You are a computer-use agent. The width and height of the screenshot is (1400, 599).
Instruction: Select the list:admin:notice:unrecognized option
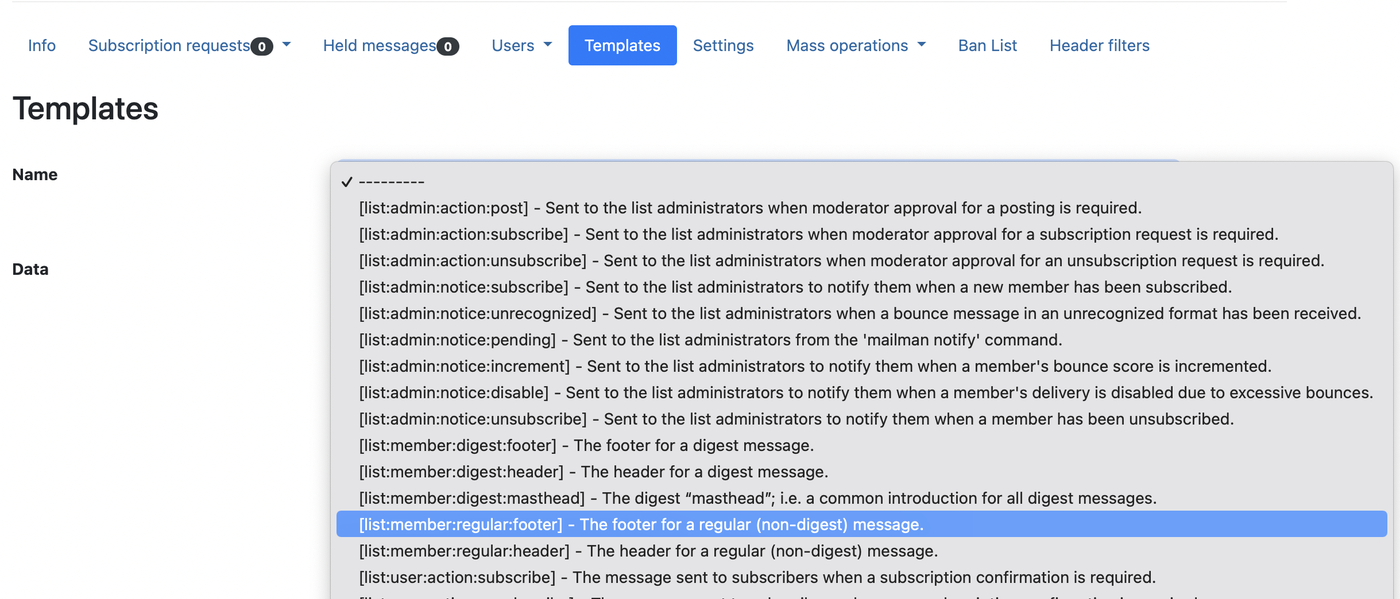(859, 313)
